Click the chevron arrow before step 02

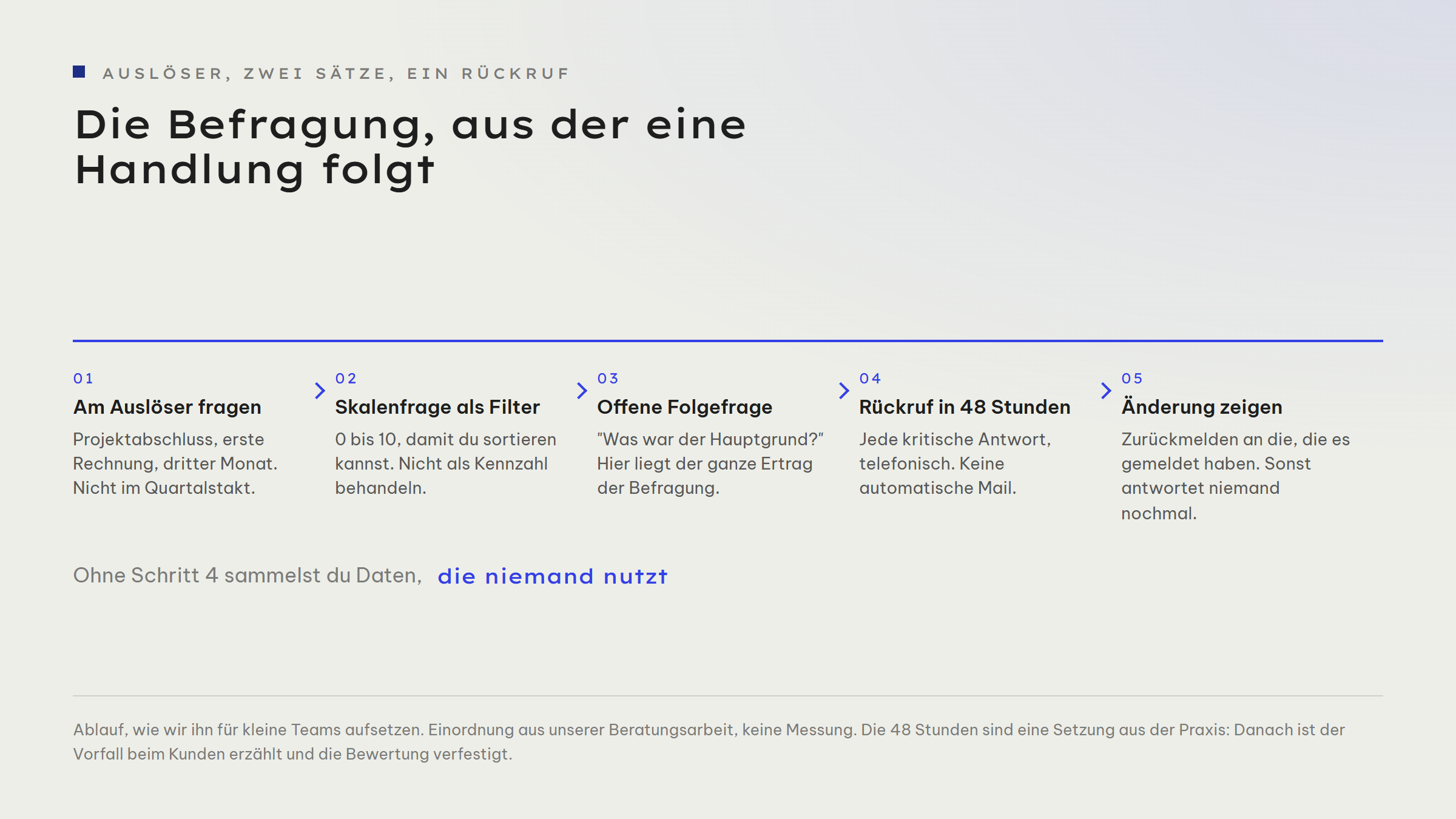coord(320,391)
